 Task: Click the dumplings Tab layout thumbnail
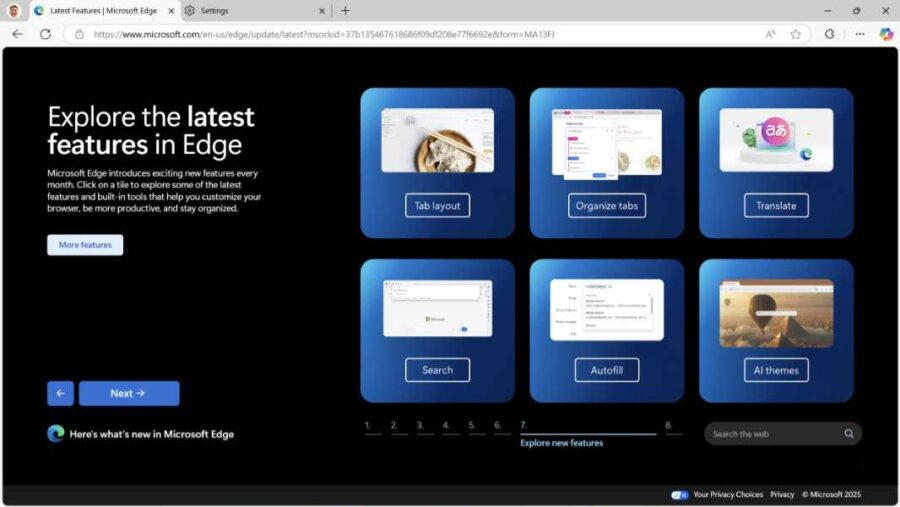point(437,140)
